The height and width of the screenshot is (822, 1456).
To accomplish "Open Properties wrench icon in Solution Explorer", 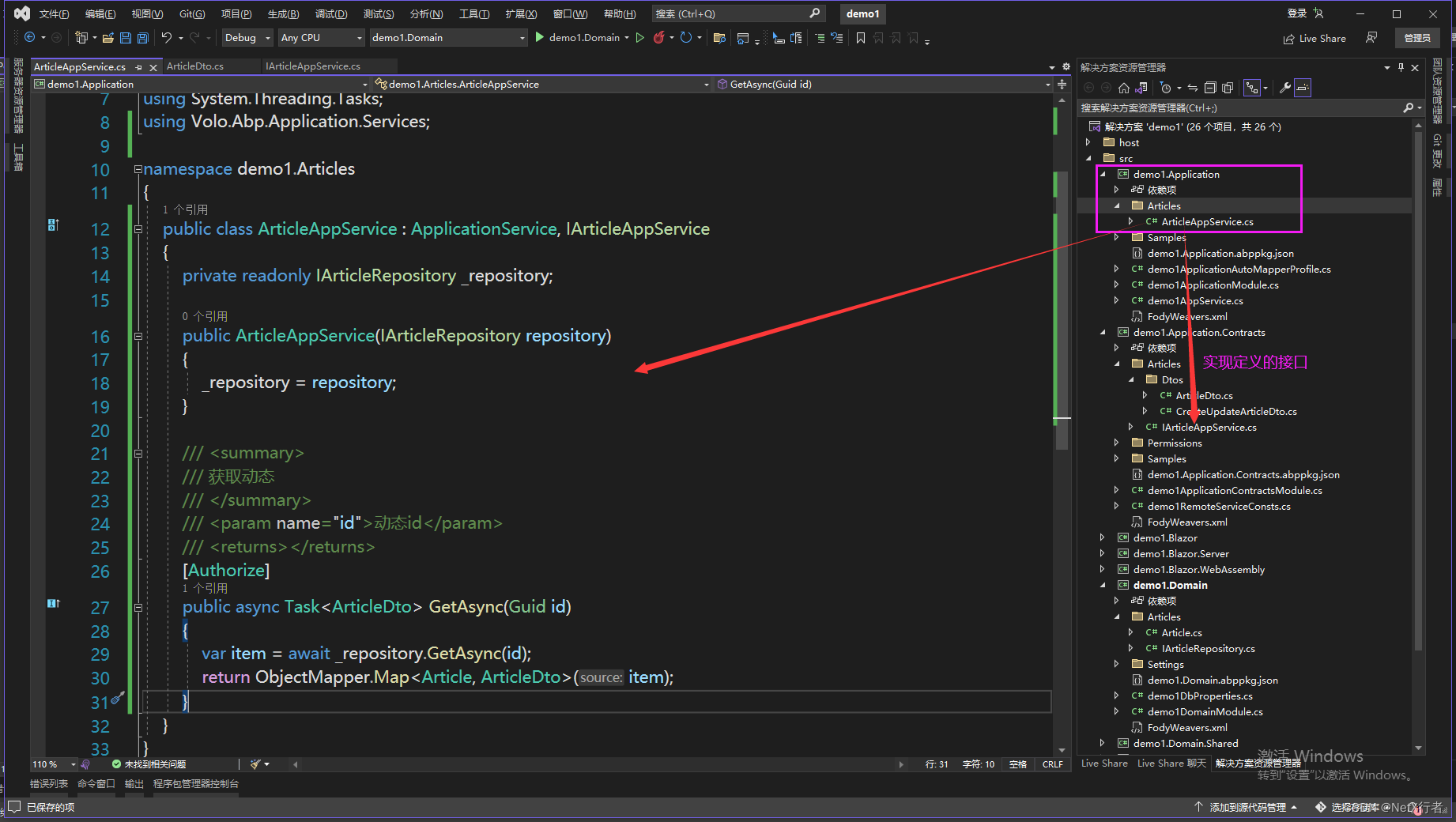I will (x=1285, y=88).
